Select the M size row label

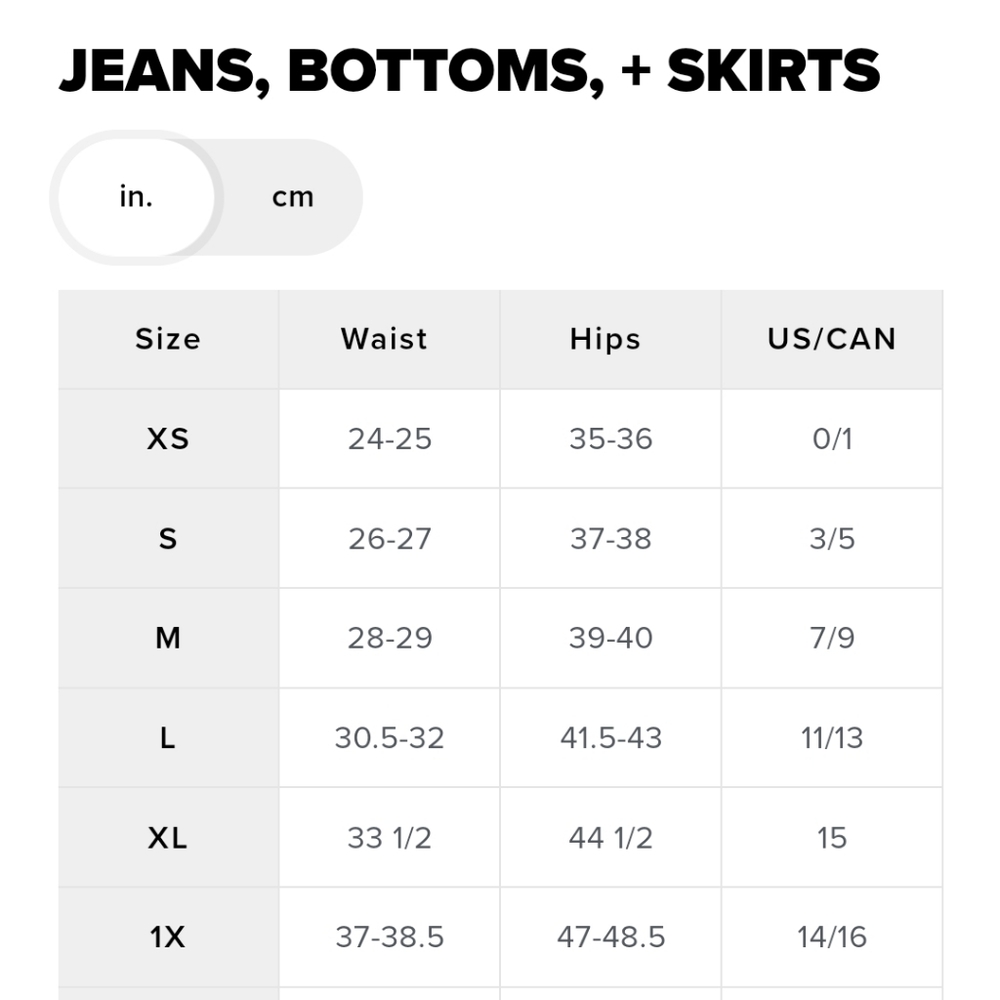(x=168, y=638)
